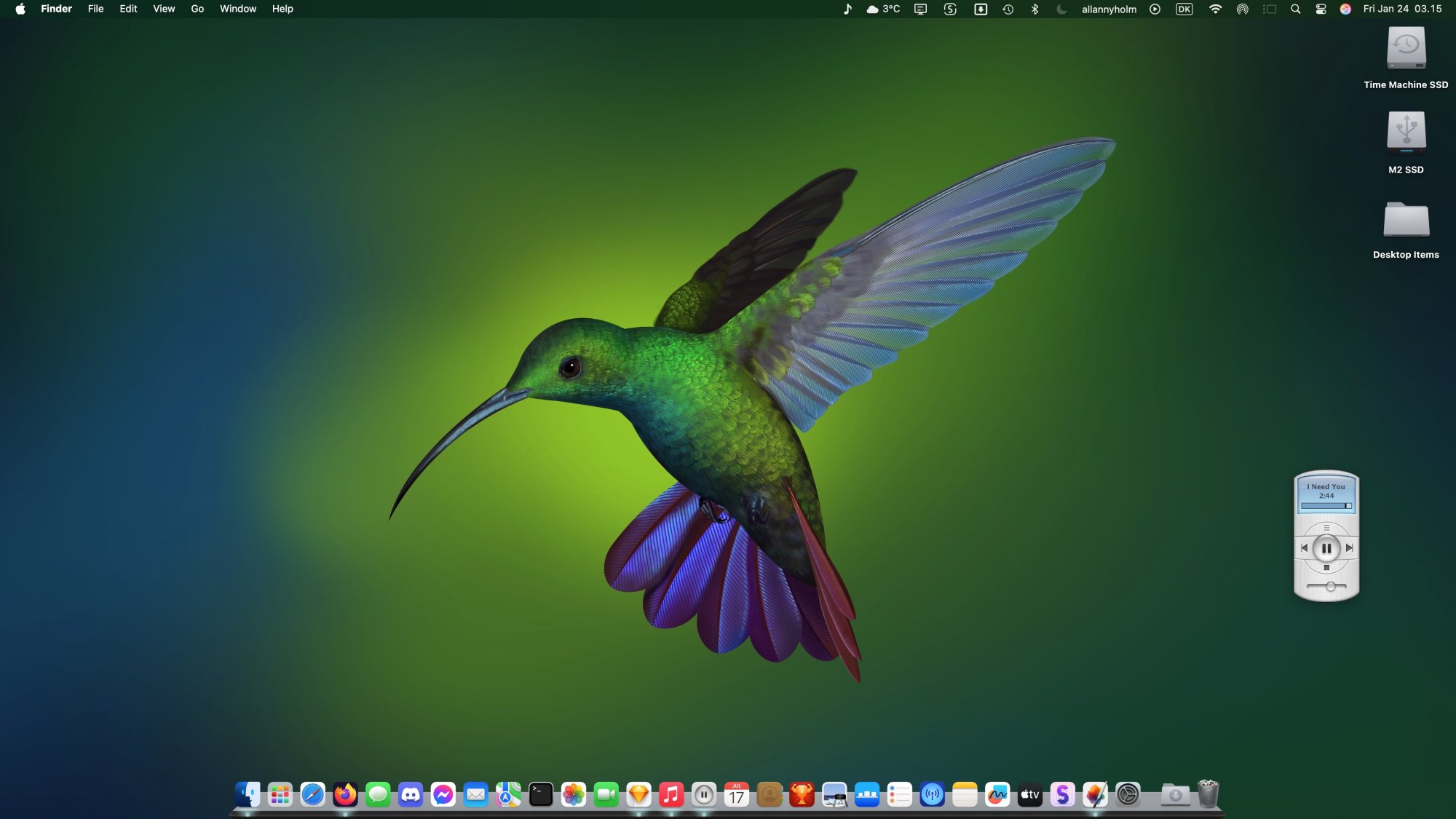Pause playback on the mini player
This screenshot has height=819, width=1456.
[x=1326, y=547]
